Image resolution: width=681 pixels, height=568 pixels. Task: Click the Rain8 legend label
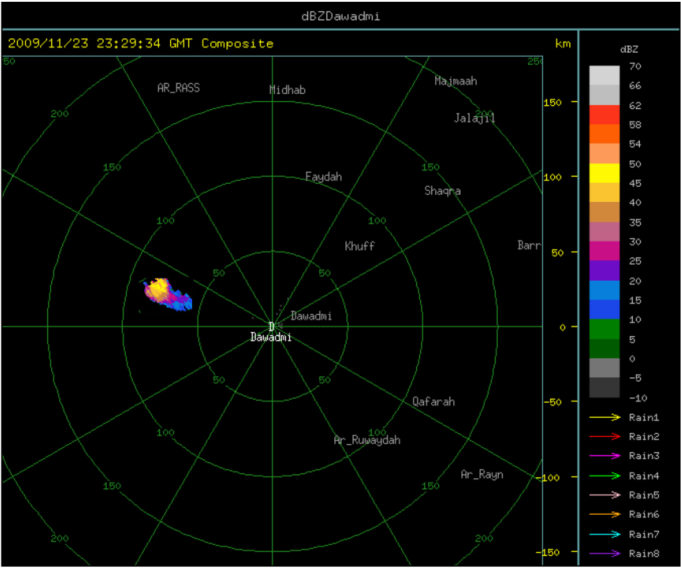tap(644, 554)
